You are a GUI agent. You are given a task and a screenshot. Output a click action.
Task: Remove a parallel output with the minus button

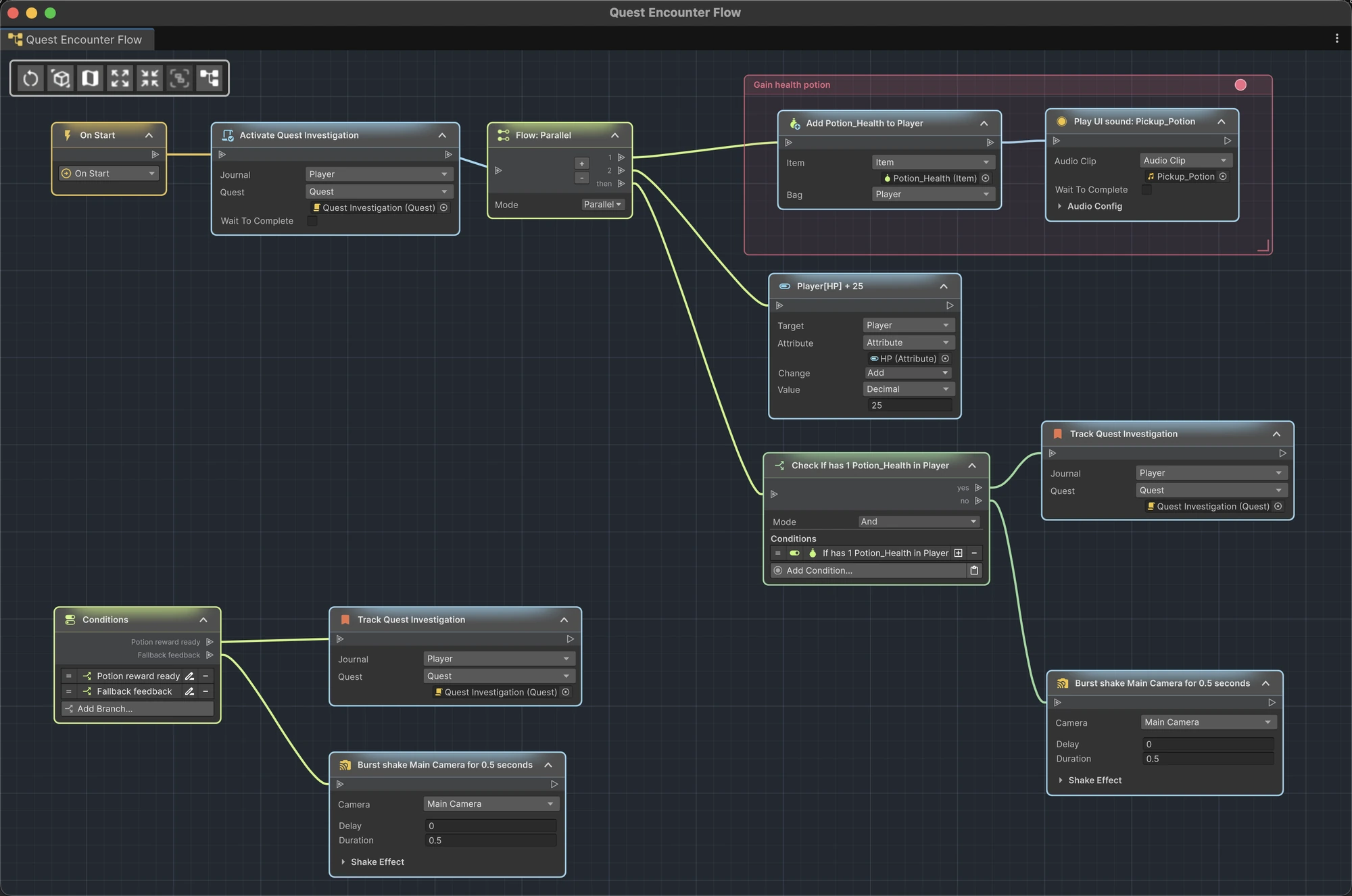(581, 178)
